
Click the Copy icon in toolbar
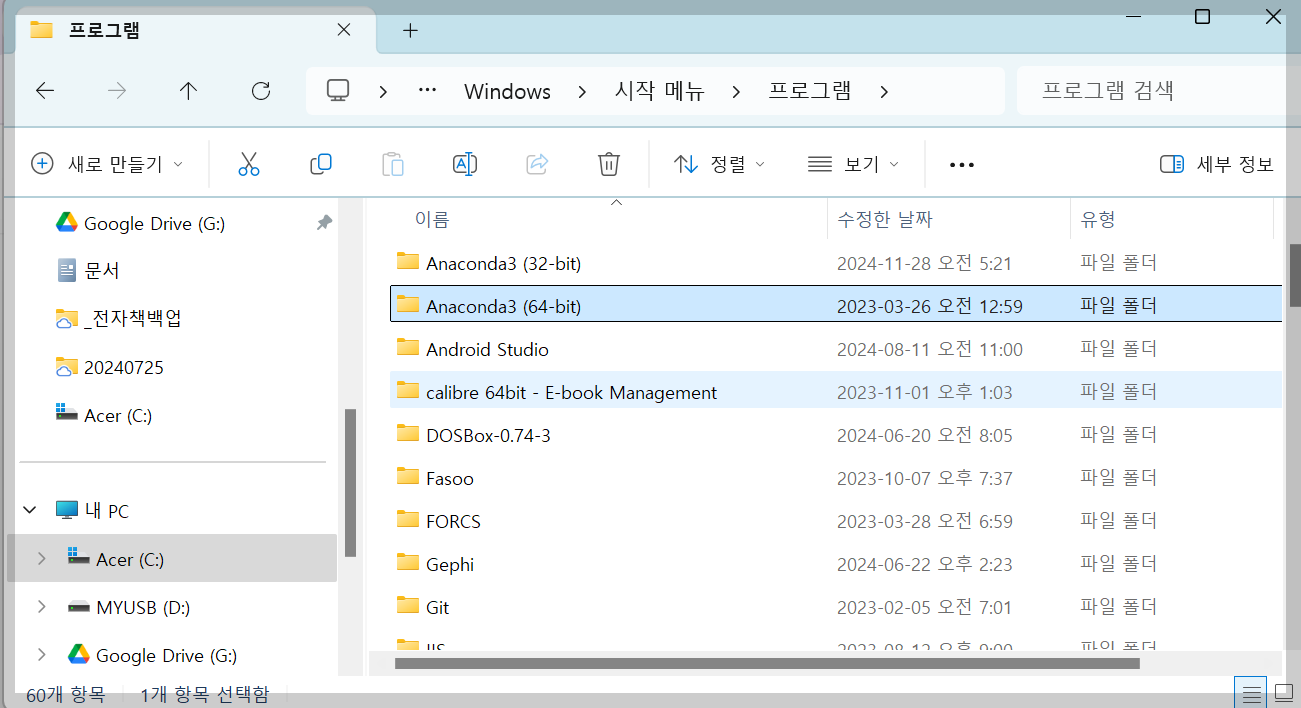(x=321, y=164)
